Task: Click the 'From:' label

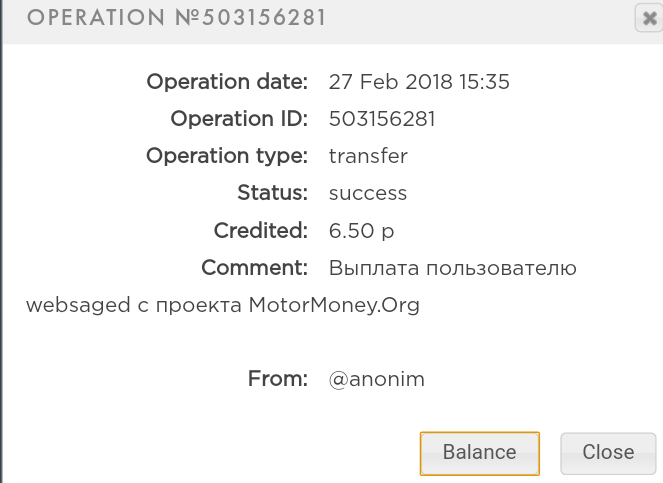Action: (277, 380)
